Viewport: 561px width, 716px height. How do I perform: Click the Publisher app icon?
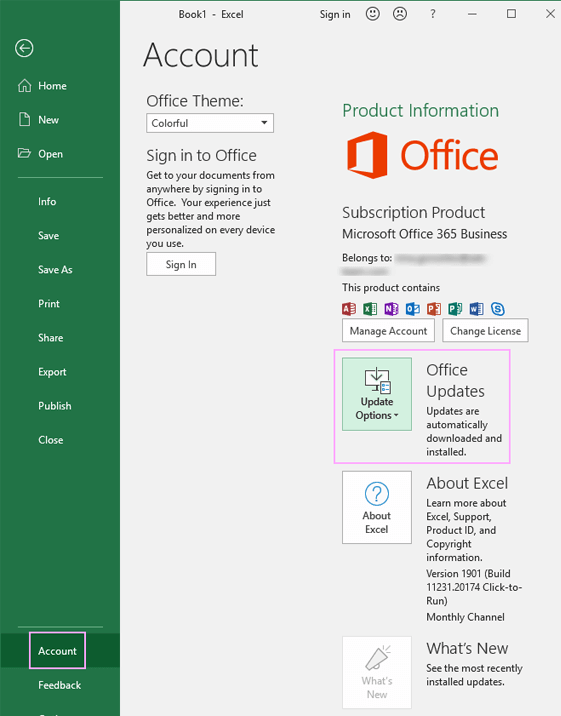[x=455, y=309]
